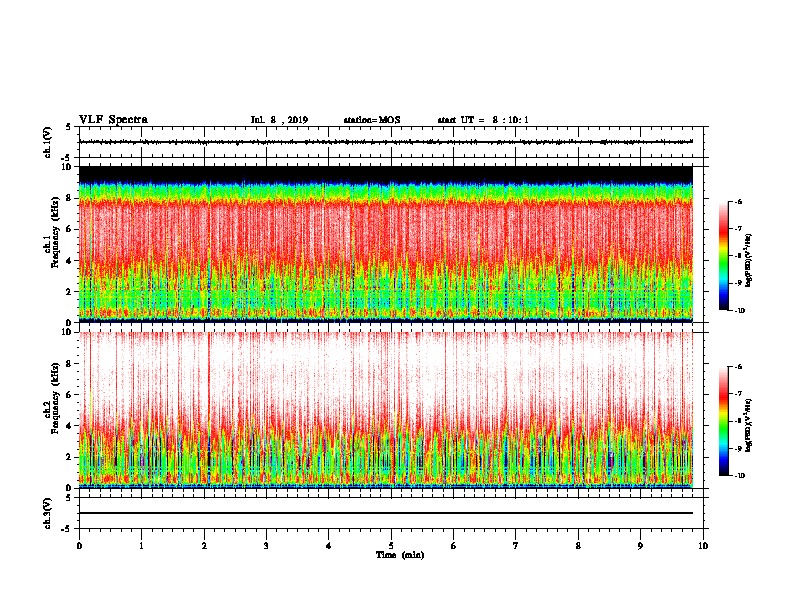
Task: Click the ch.1 voltage waveform trace
Action: point(386,142)
